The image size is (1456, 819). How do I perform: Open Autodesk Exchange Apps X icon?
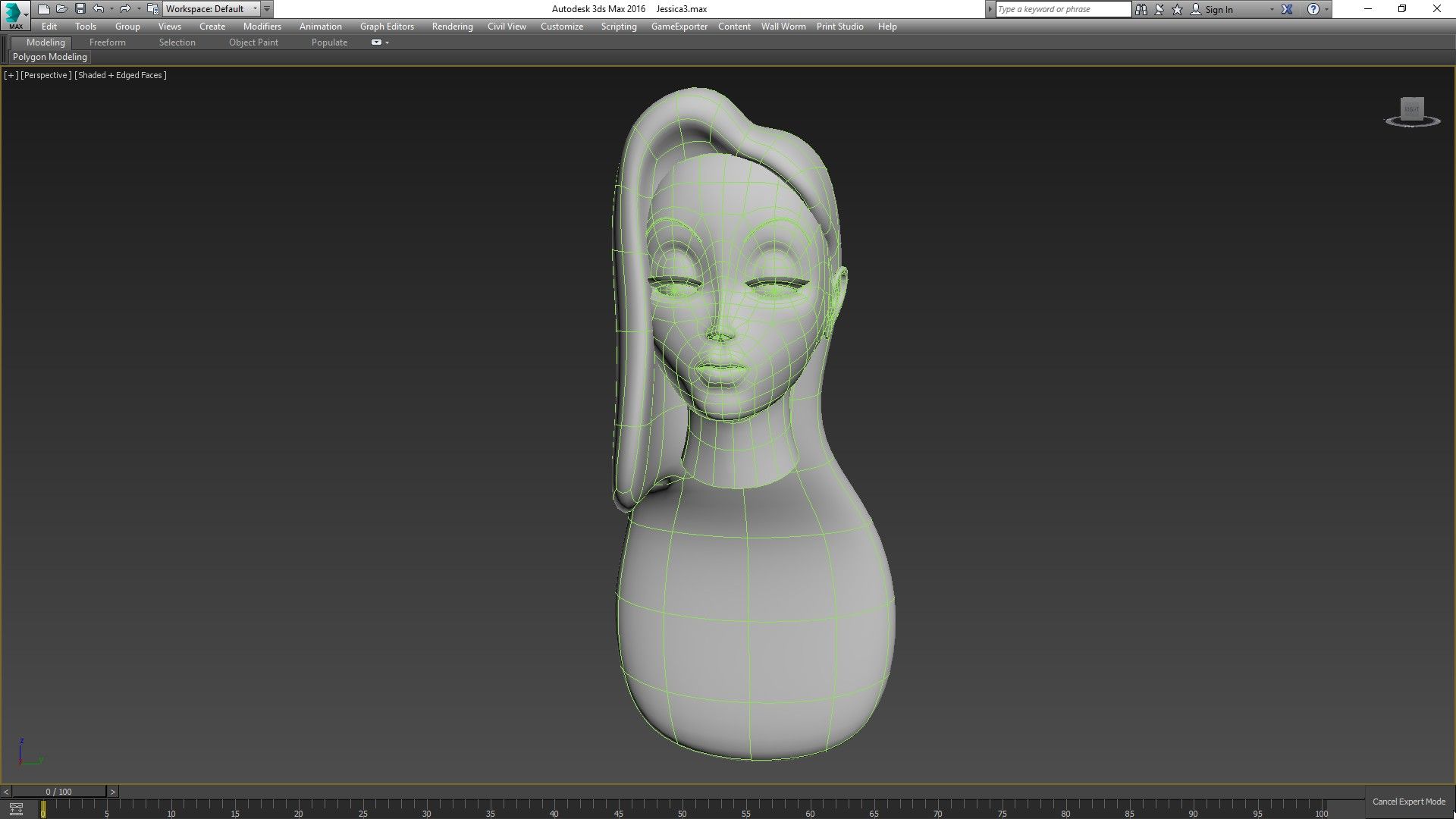point(1287,9)
